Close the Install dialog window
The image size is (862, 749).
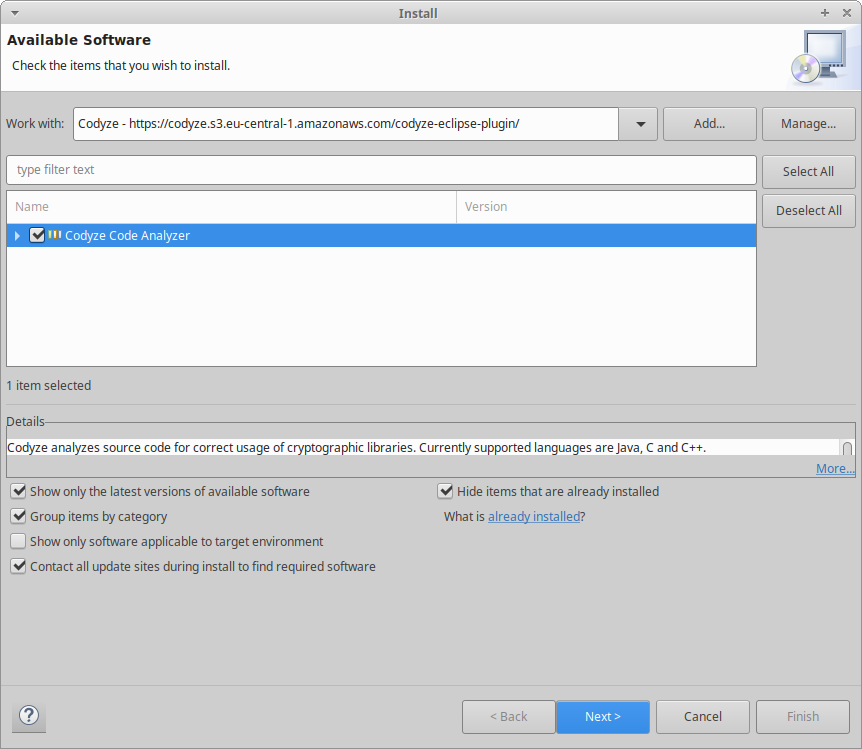click(x=845, y=13)
